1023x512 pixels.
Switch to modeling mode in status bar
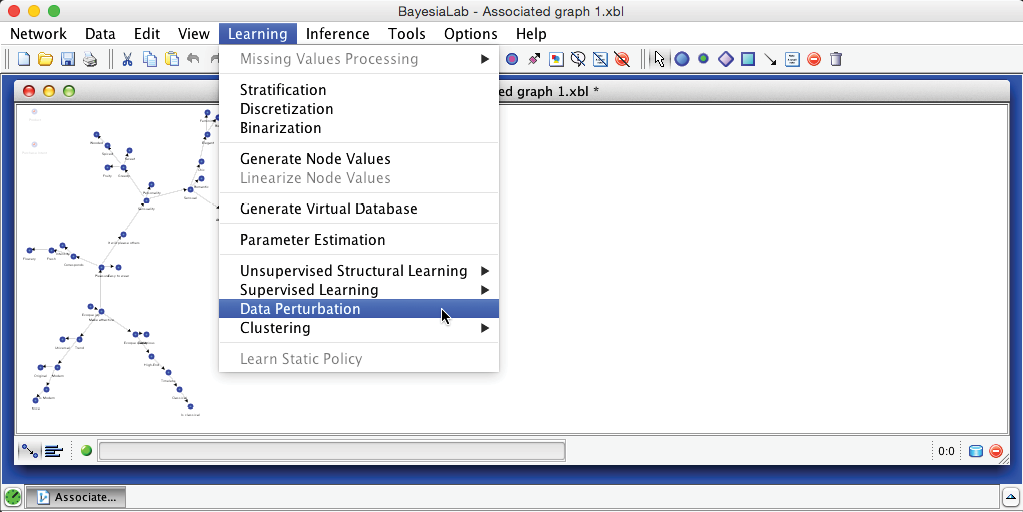click(x=30, y=451)
